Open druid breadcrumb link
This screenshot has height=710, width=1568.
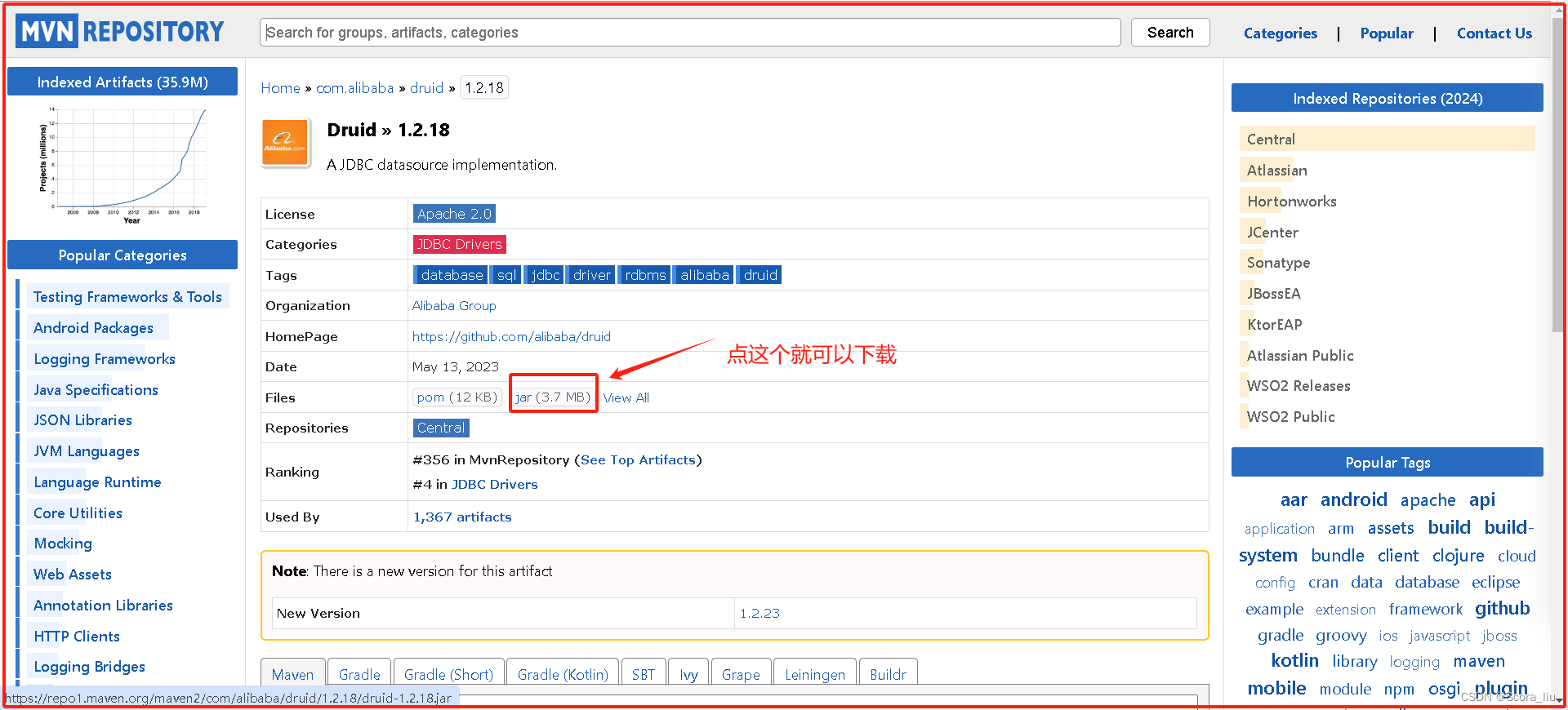(x=426, y=88)
